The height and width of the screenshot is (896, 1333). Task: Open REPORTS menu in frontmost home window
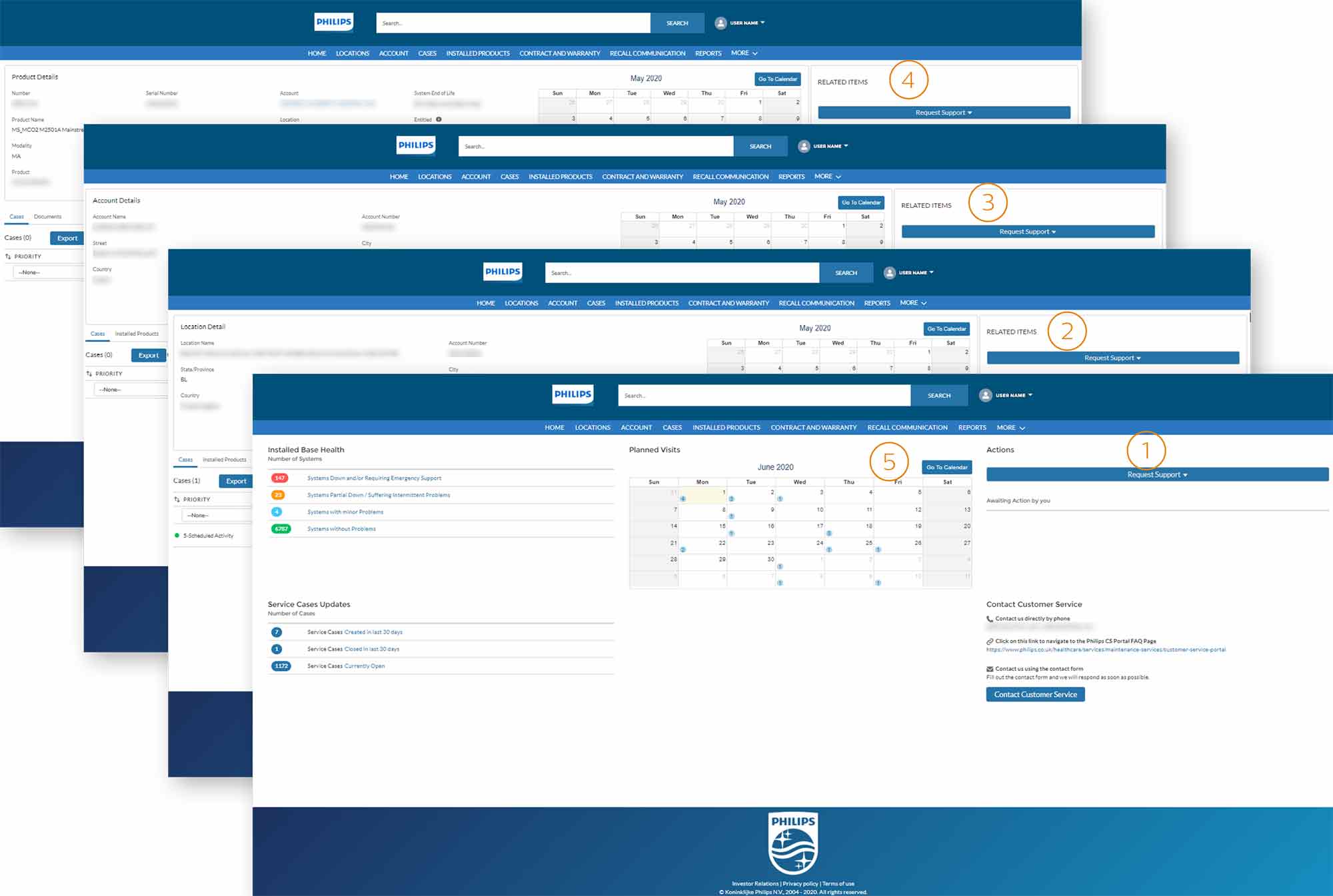(972, 428)
